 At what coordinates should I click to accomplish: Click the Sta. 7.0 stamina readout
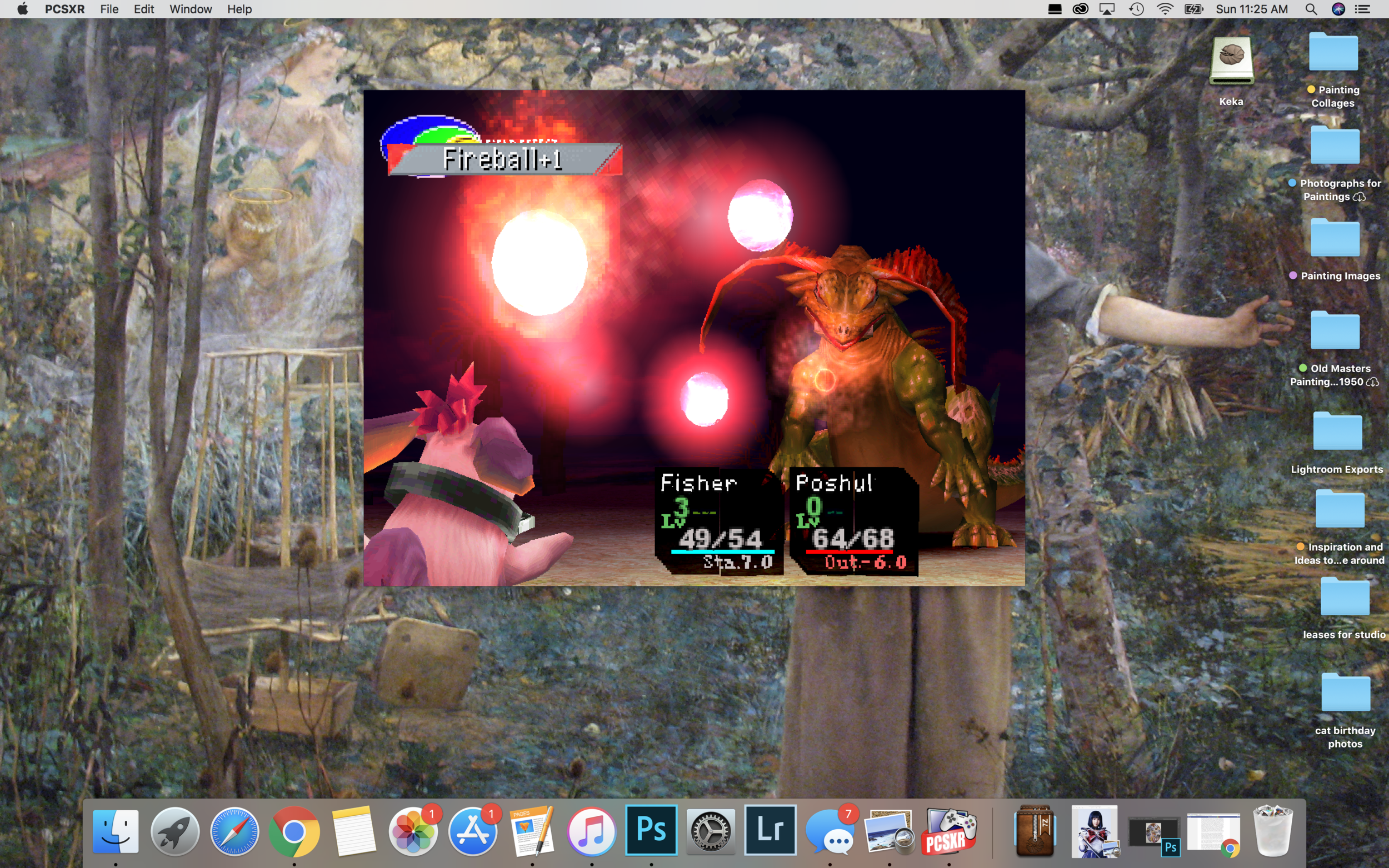point(738,563)
